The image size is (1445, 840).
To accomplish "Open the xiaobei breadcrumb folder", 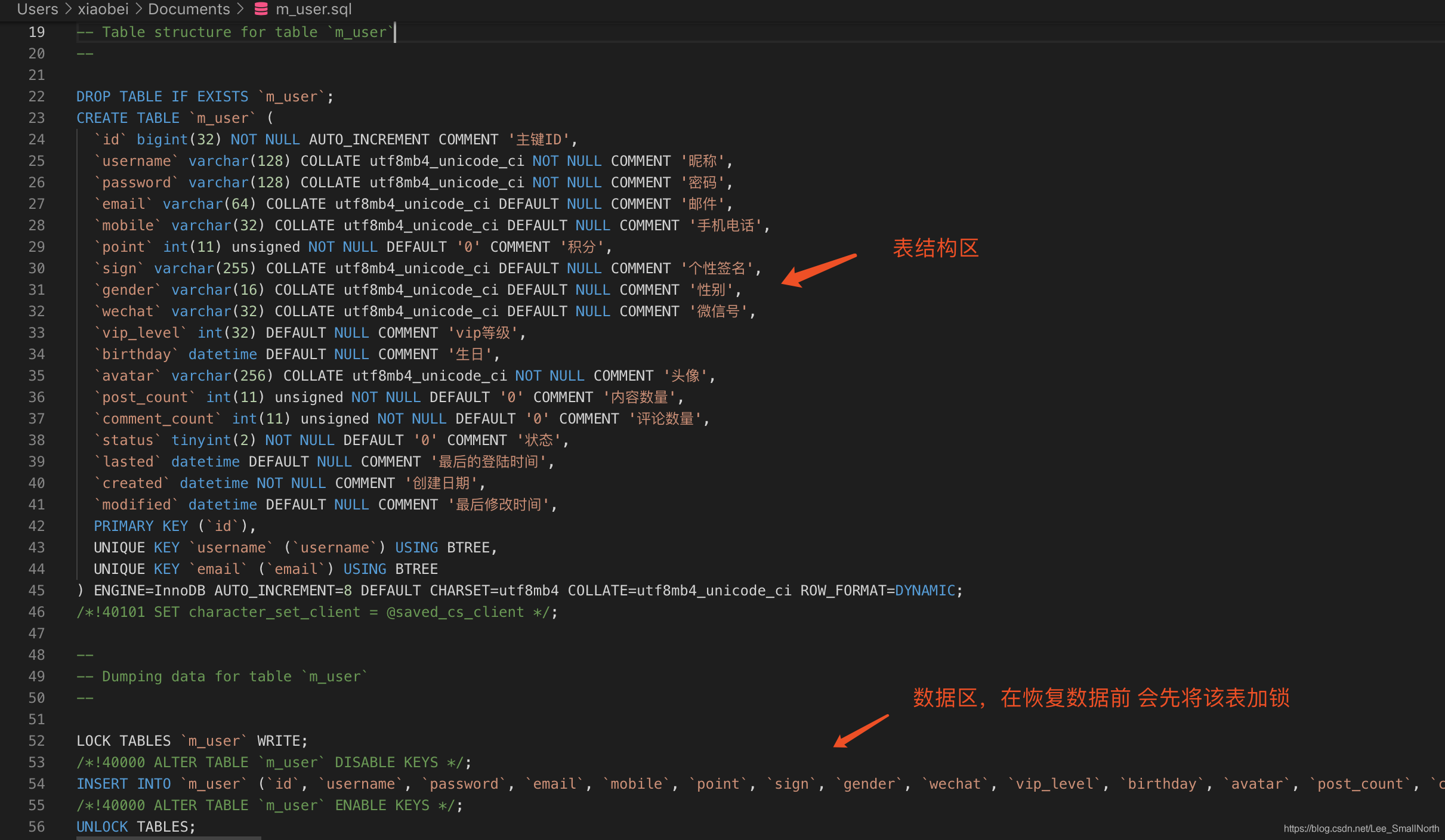I will click(x=103, y=9).
